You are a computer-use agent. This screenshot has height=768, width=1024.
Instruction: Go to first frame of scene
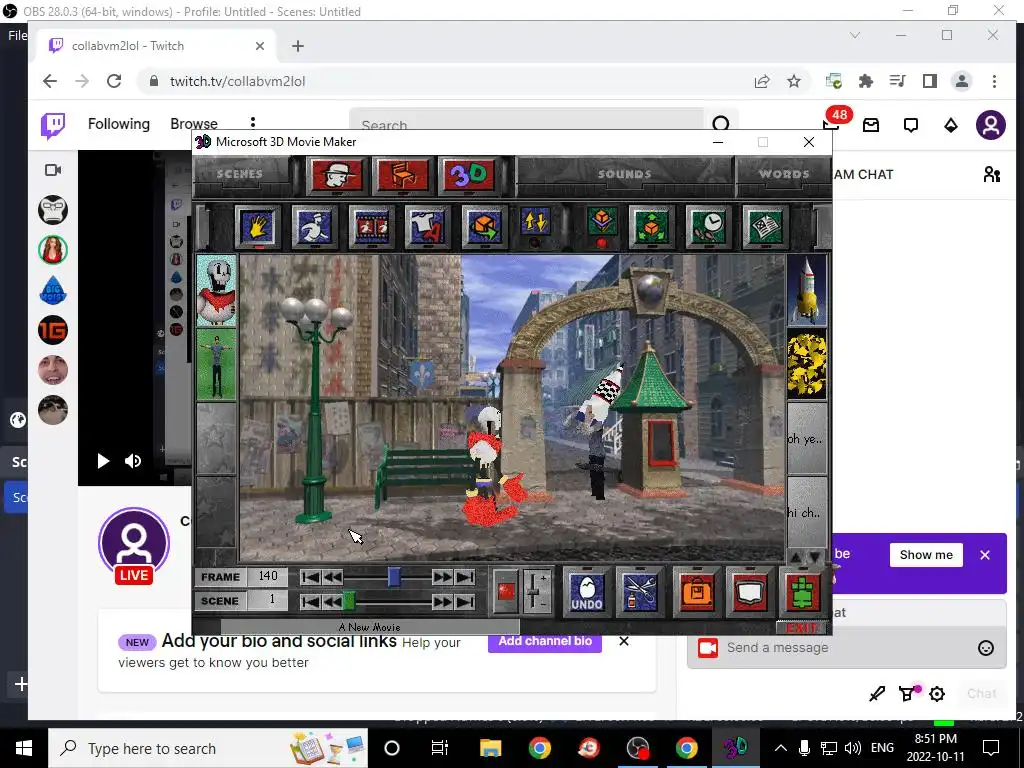coord(311,577)
